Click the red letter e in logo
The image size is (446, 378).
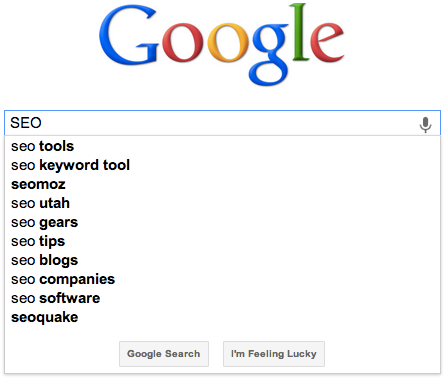pos(327,43)
